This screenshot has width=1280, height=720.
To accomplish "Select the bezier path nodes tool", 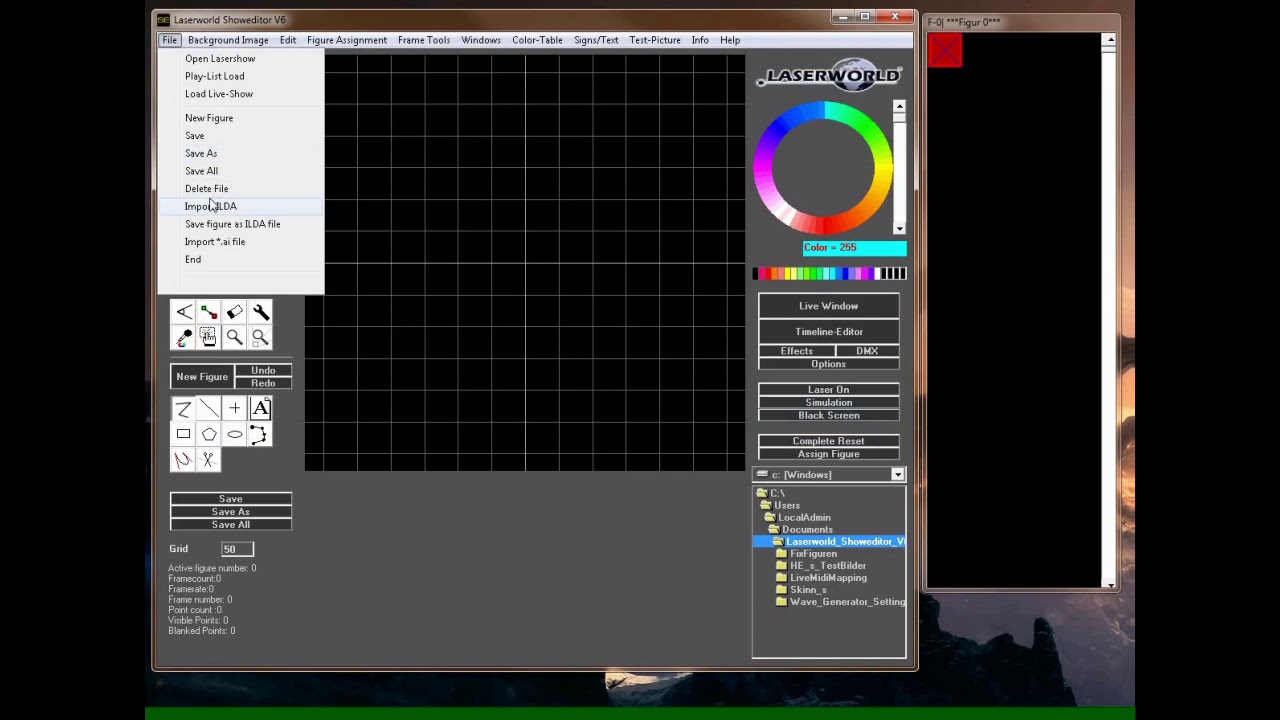I will [x=258, y=434].
